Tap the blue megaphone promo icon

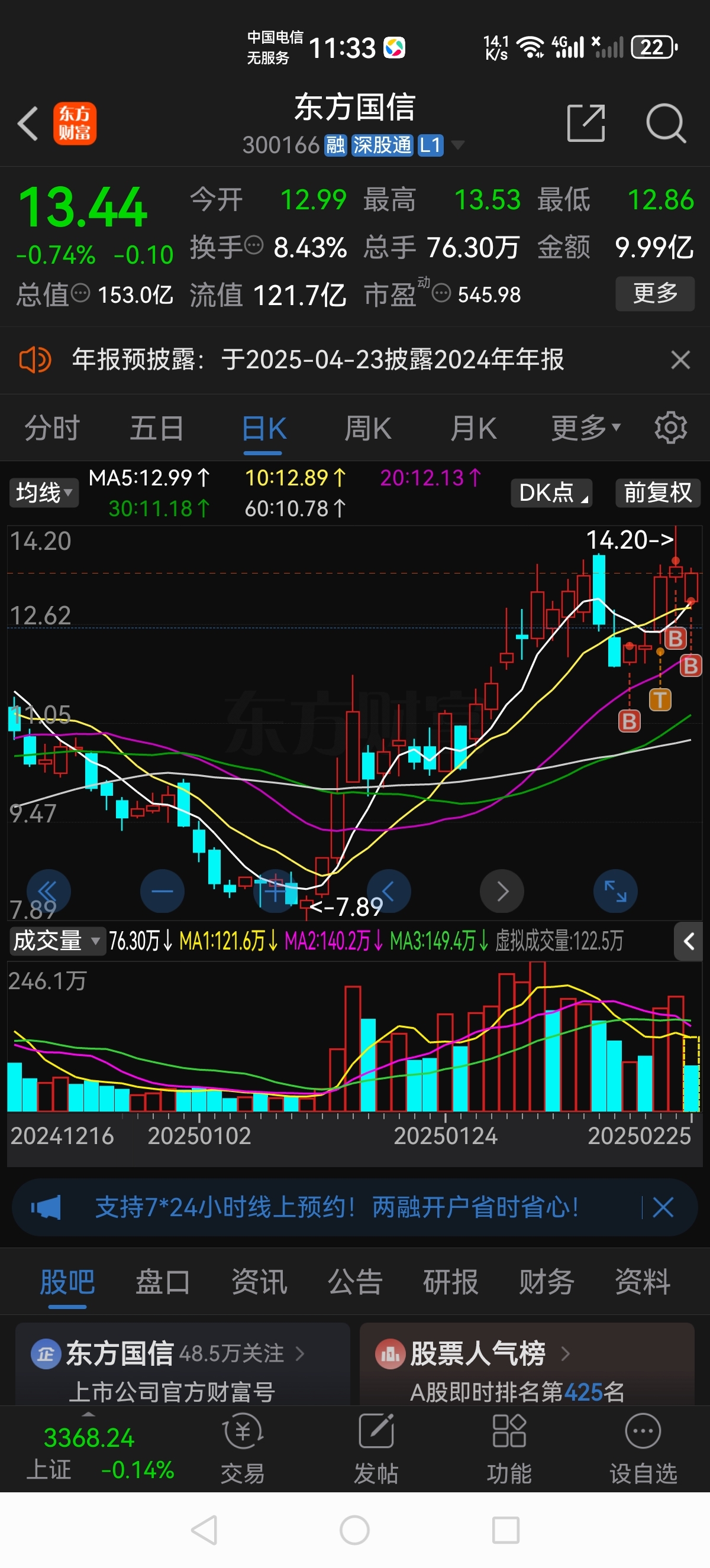46,1207
